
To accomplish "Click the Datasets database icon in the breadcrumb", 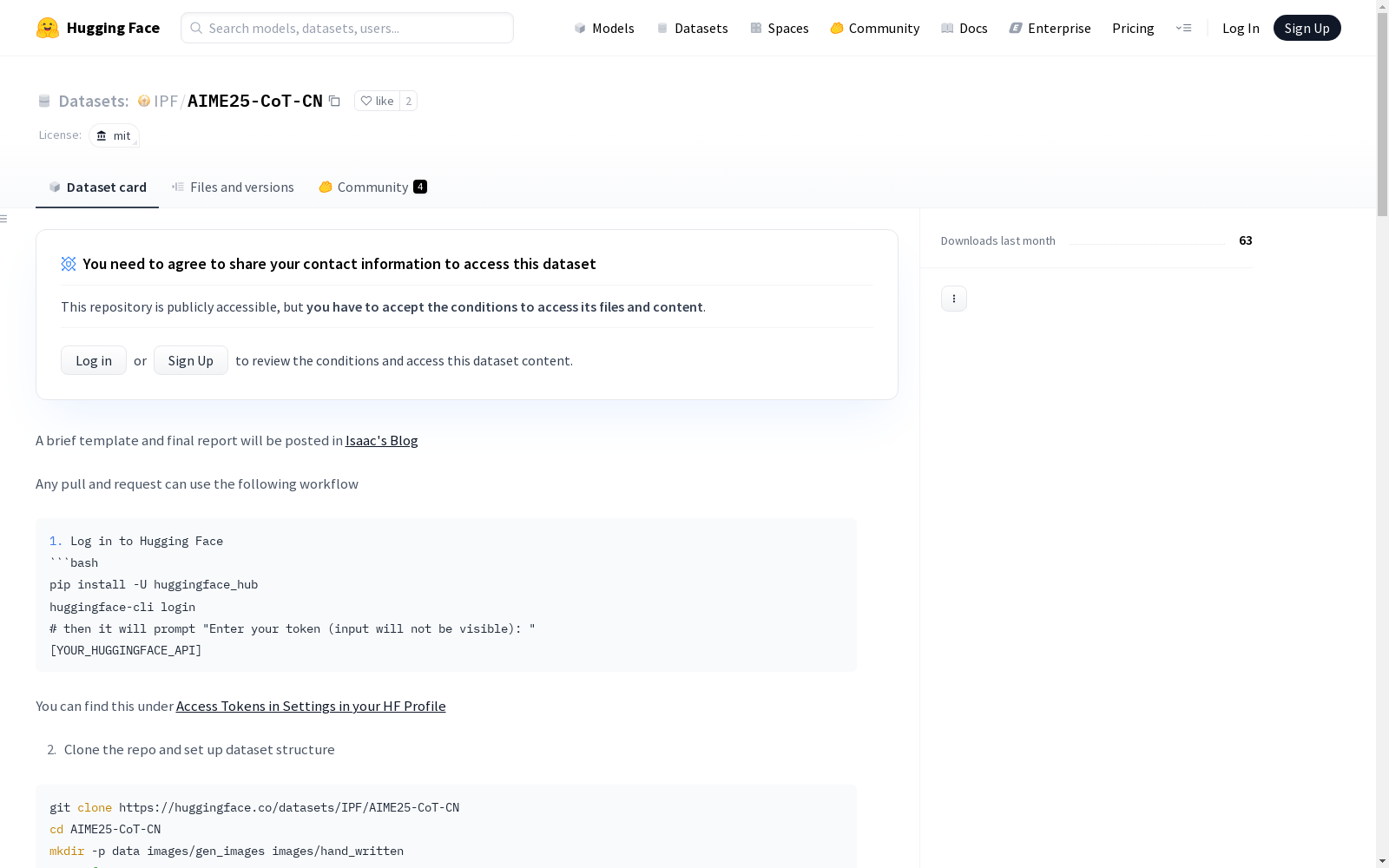I will (44, 101).
